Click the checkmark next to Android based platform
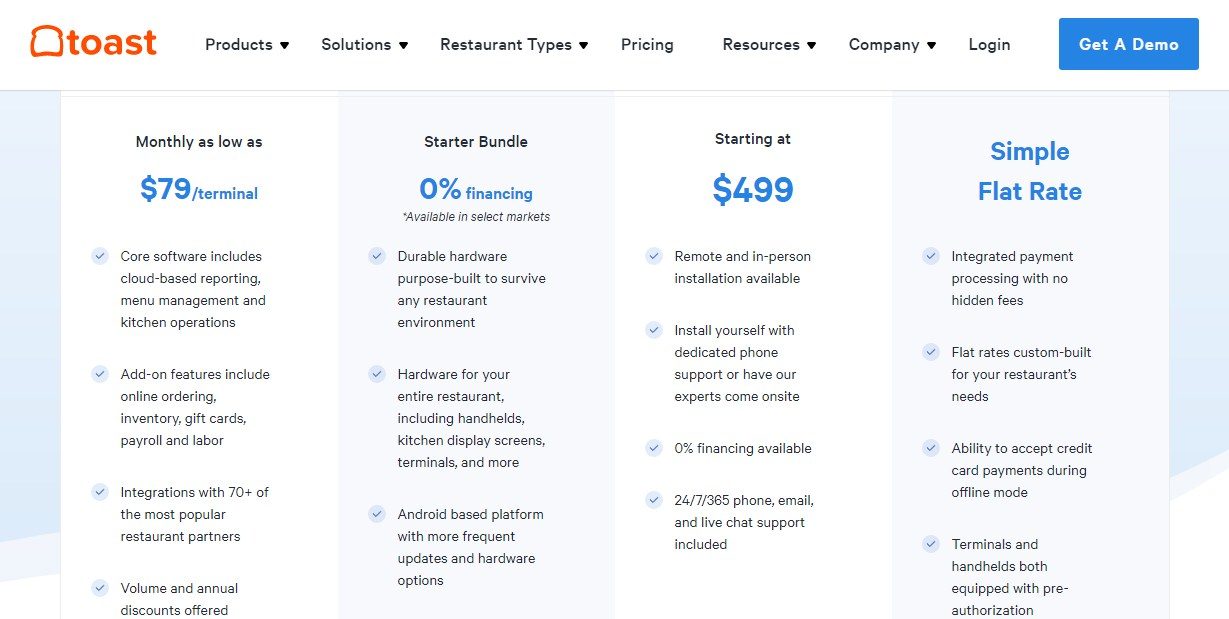This screenshot has height=619, width=1229. pos(377,514)
